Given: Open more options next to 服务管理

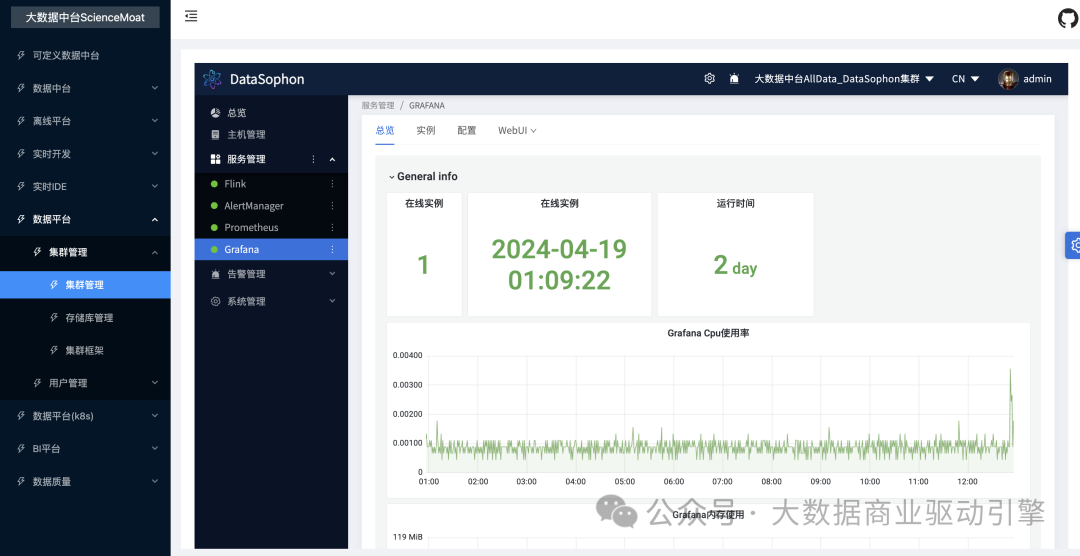Looking at the screenshot, I should tap(313, 159).
